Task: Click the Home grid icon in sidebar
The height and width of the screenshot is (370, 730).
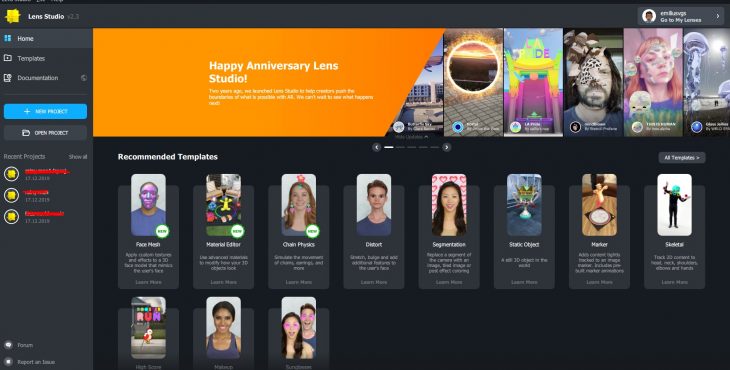Action: (x=8, y=38)
